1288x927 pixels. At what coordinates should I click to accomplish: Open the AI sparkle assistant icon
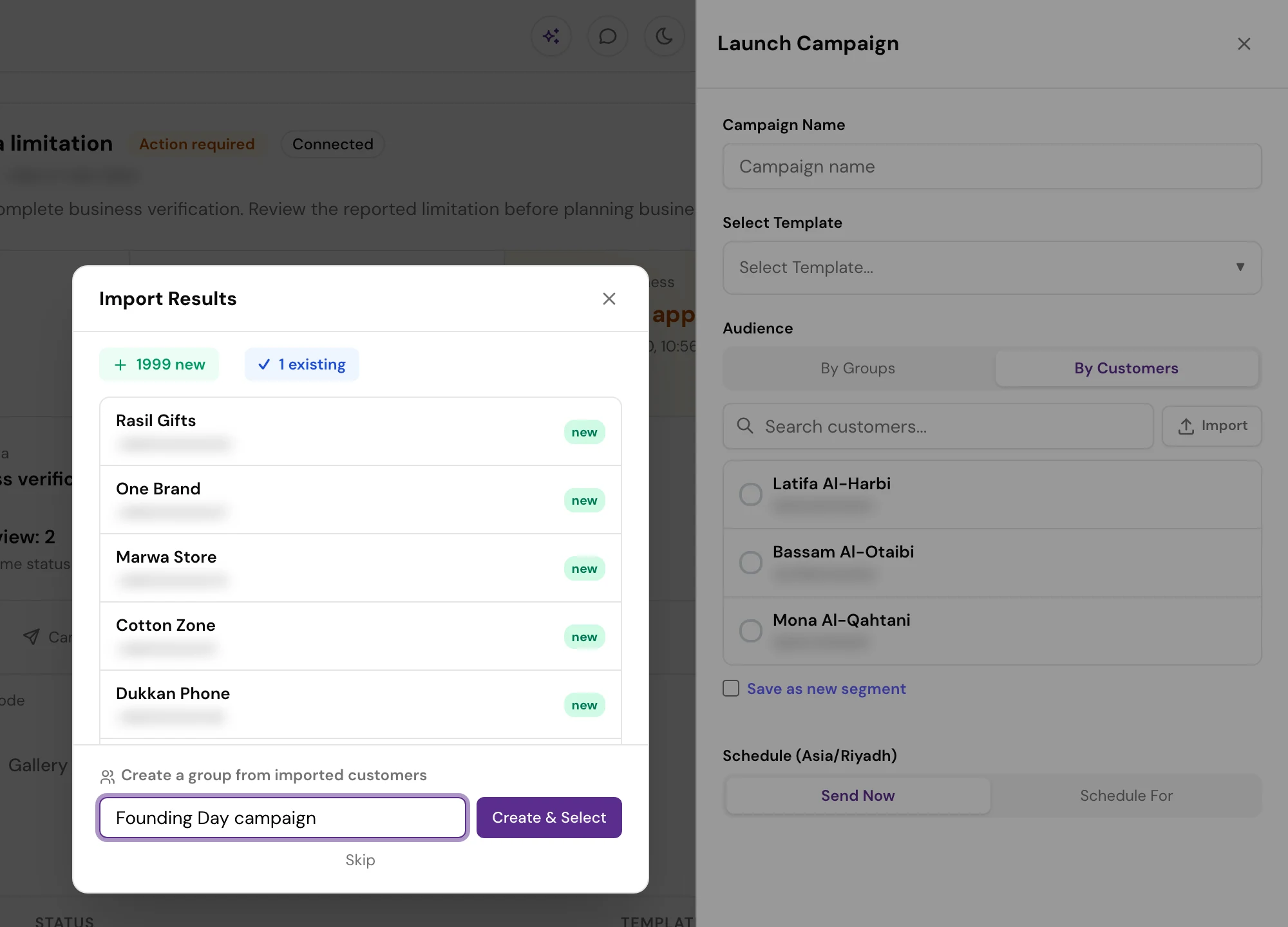point(551,36)
